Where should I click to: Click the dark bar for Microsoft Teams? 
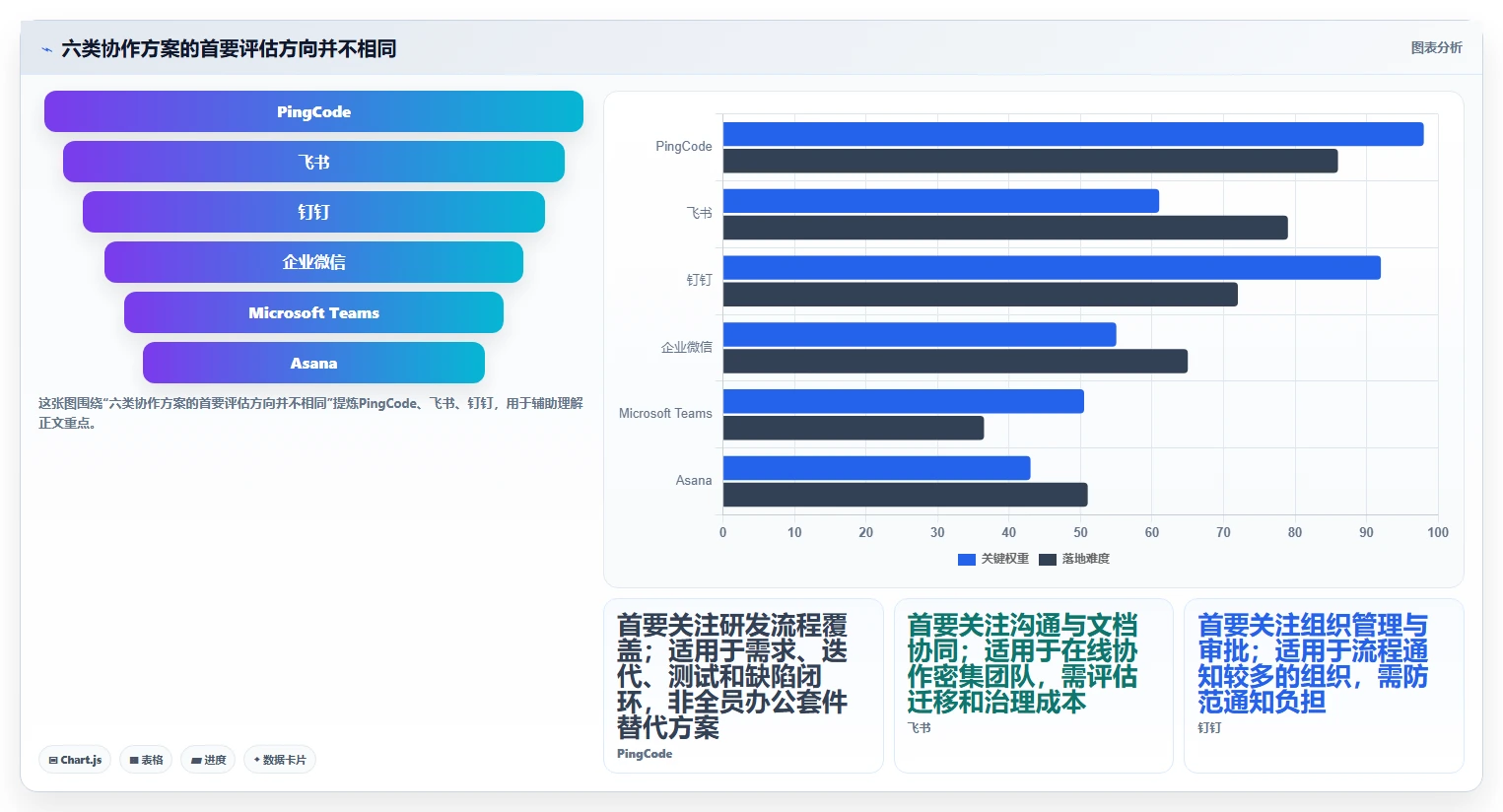[854, 428]
